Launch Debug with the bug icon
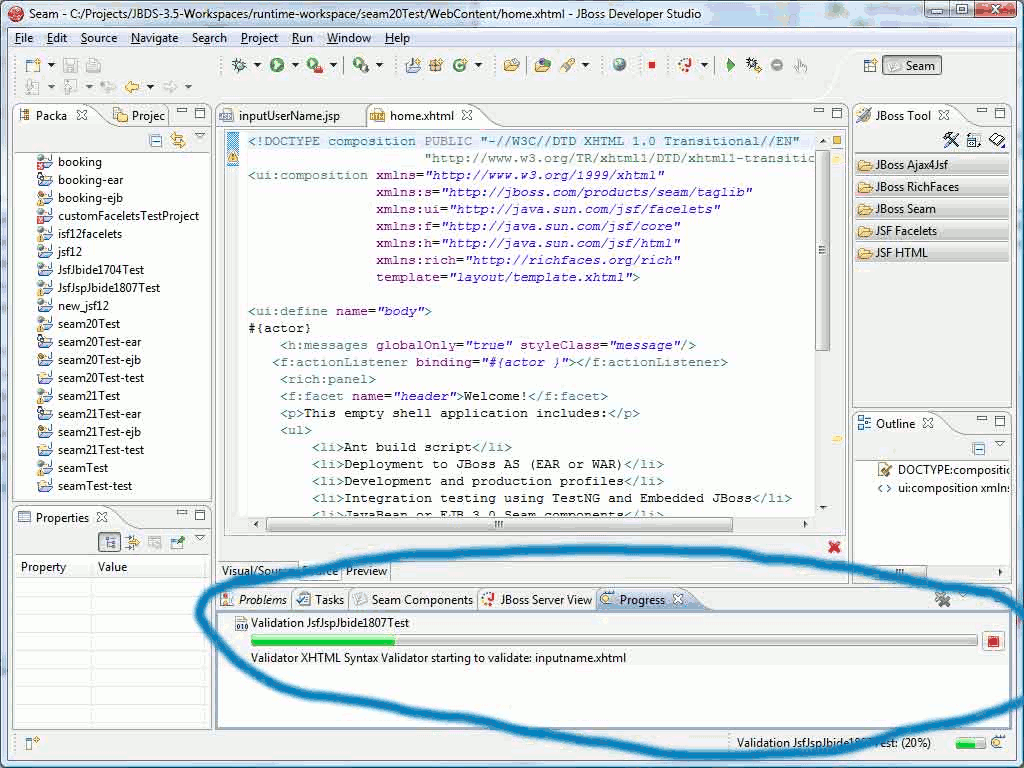Viewport: 1024px width, 768px height. pos(240,65)
